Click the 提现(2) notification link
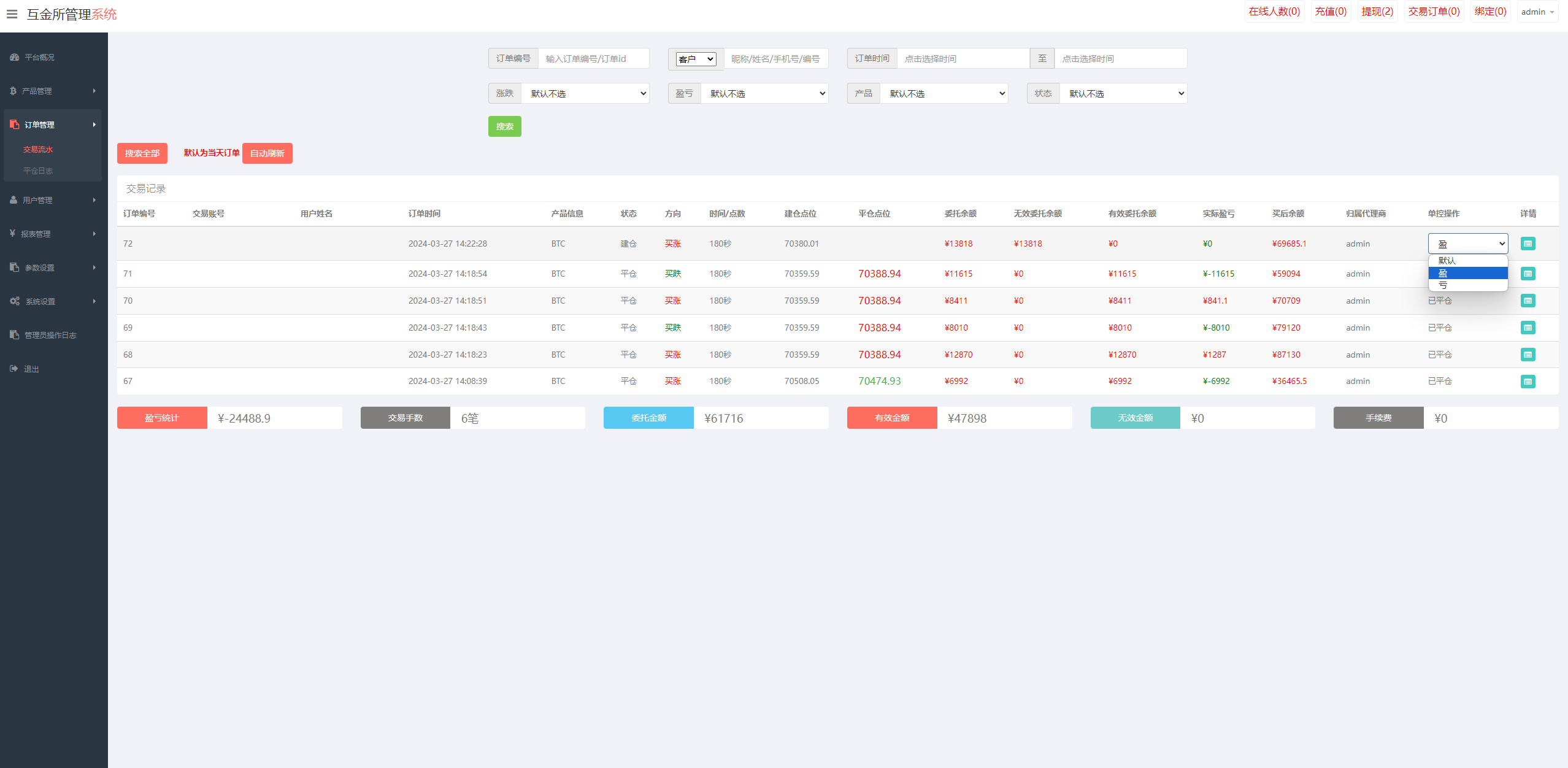Viewport: 1568px width, 768px height. coord(1377,12)
